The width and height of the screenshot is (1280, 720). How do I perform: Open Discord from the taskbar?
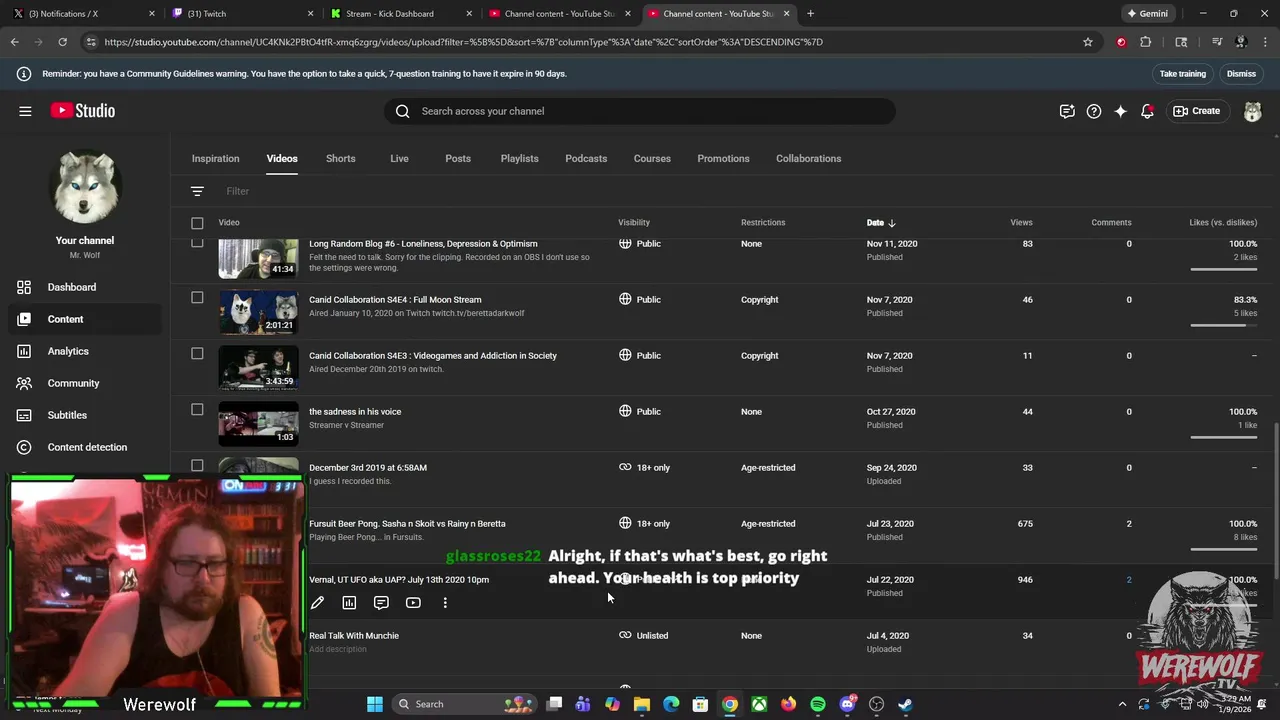coord(847,704)
